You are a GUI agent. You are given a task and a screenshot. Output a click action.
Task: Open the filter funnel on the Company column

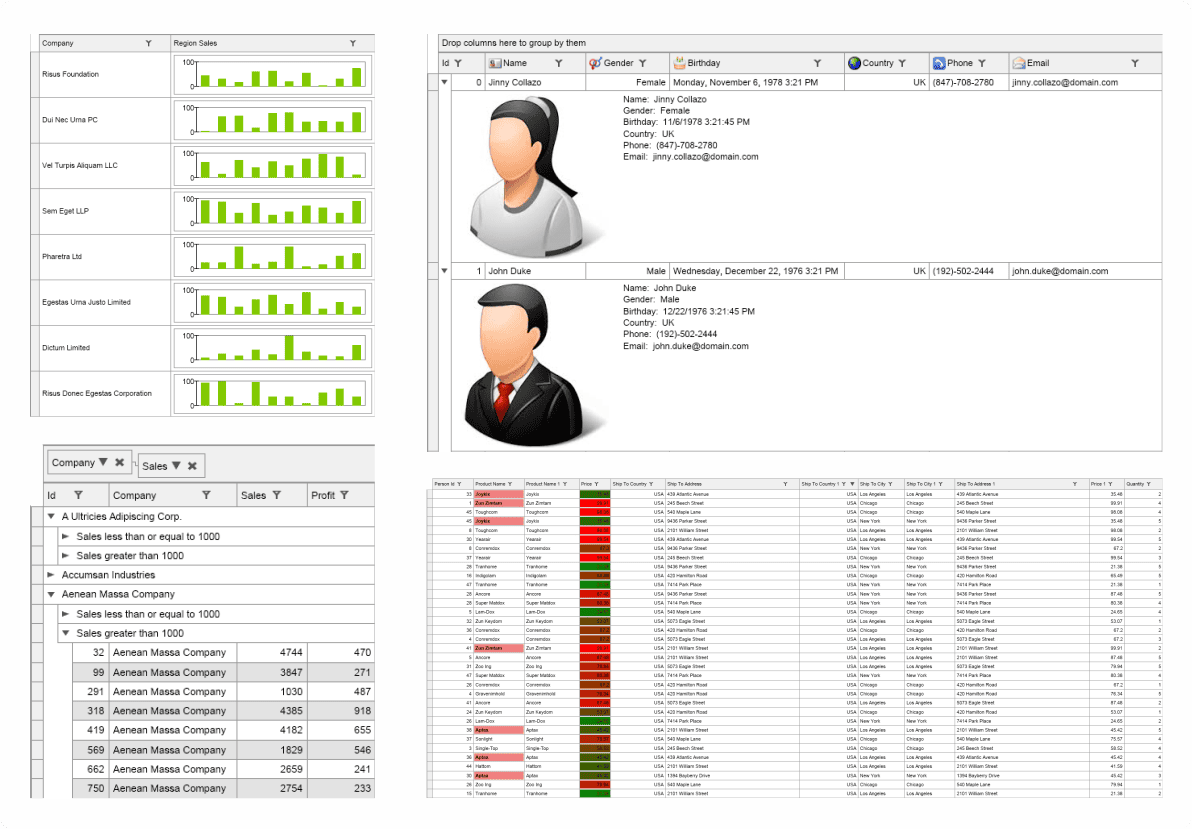pyautogui.click(x=149, y=43)
